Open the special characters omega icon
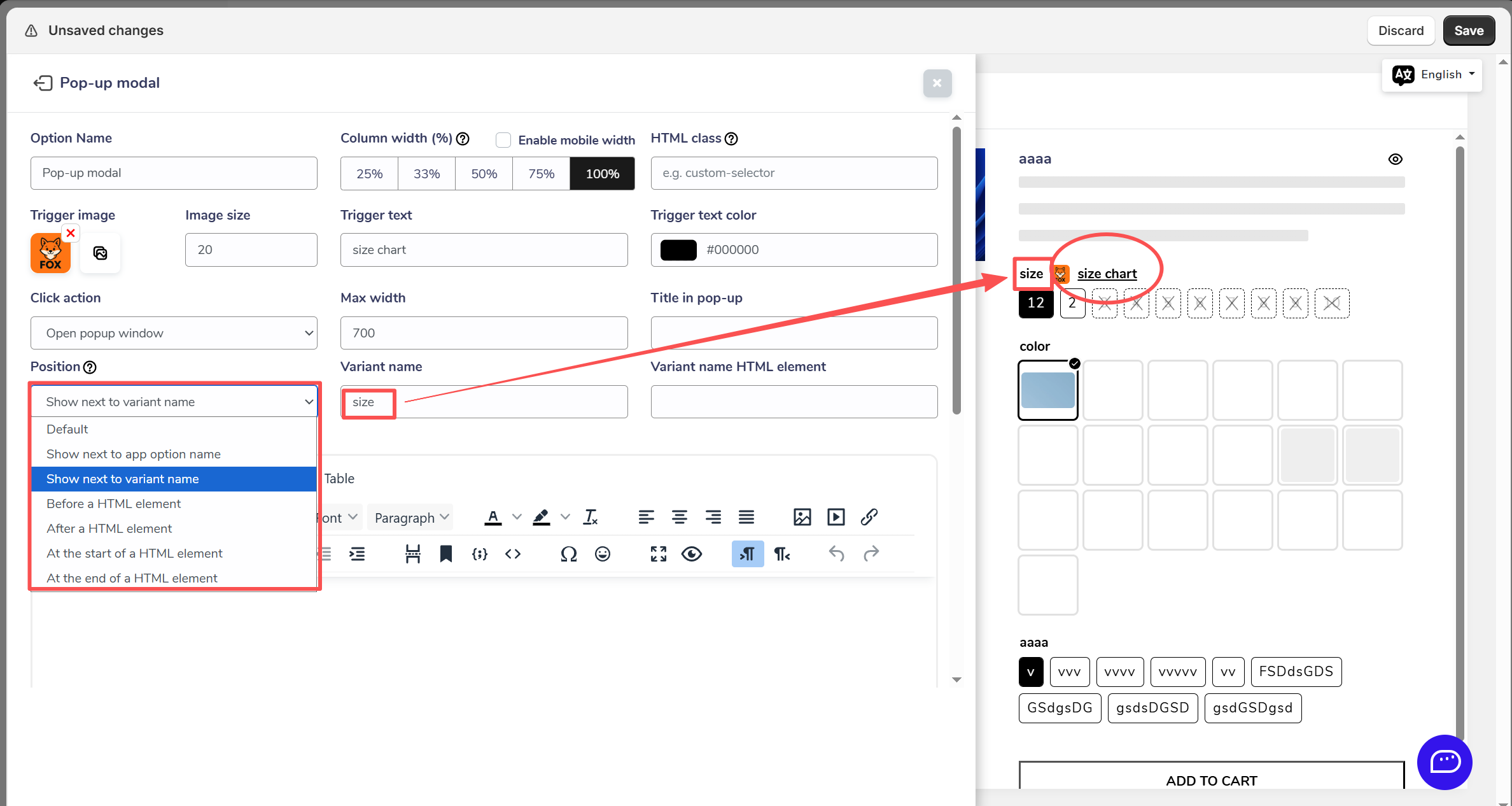 click(x=568, y=554)
